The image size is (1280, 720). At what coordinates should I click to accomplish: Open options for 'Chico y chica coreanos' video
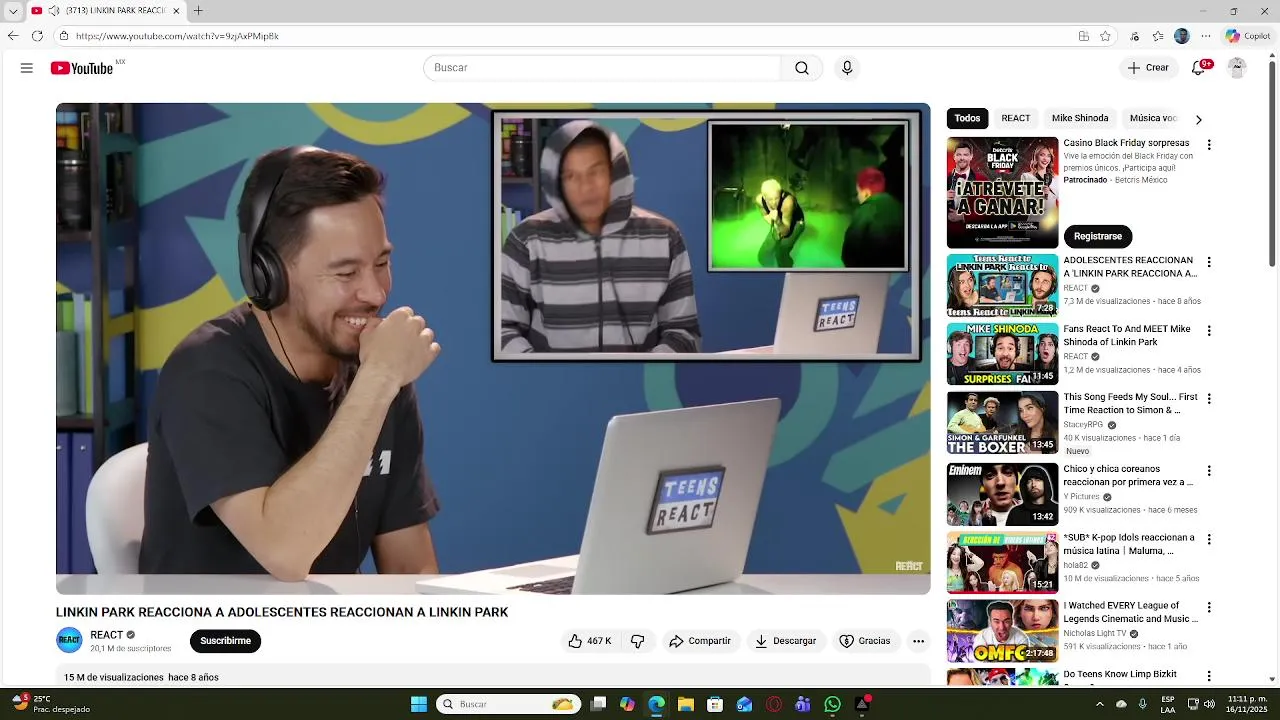pos(1209,471)
